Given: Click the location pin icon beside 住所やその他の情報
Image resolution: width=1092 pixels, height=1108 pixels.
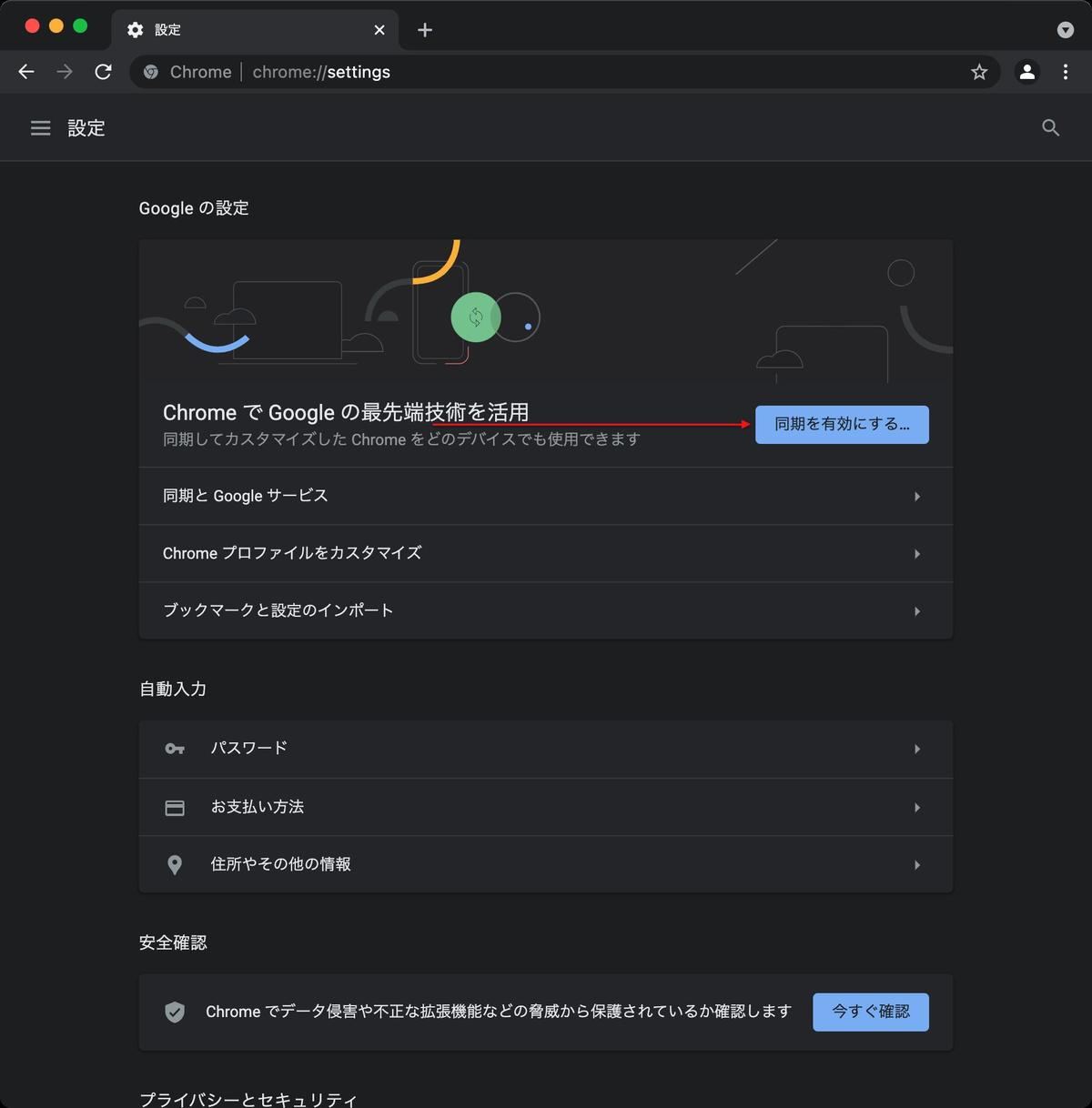Looking at the screenshot, I should tap(175, 865).
